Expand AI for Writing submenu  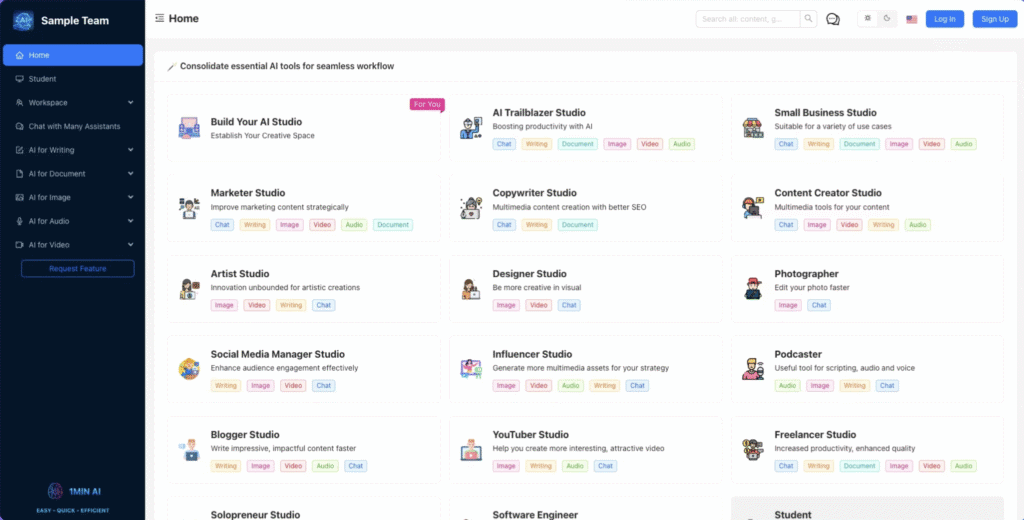point(130,150)
